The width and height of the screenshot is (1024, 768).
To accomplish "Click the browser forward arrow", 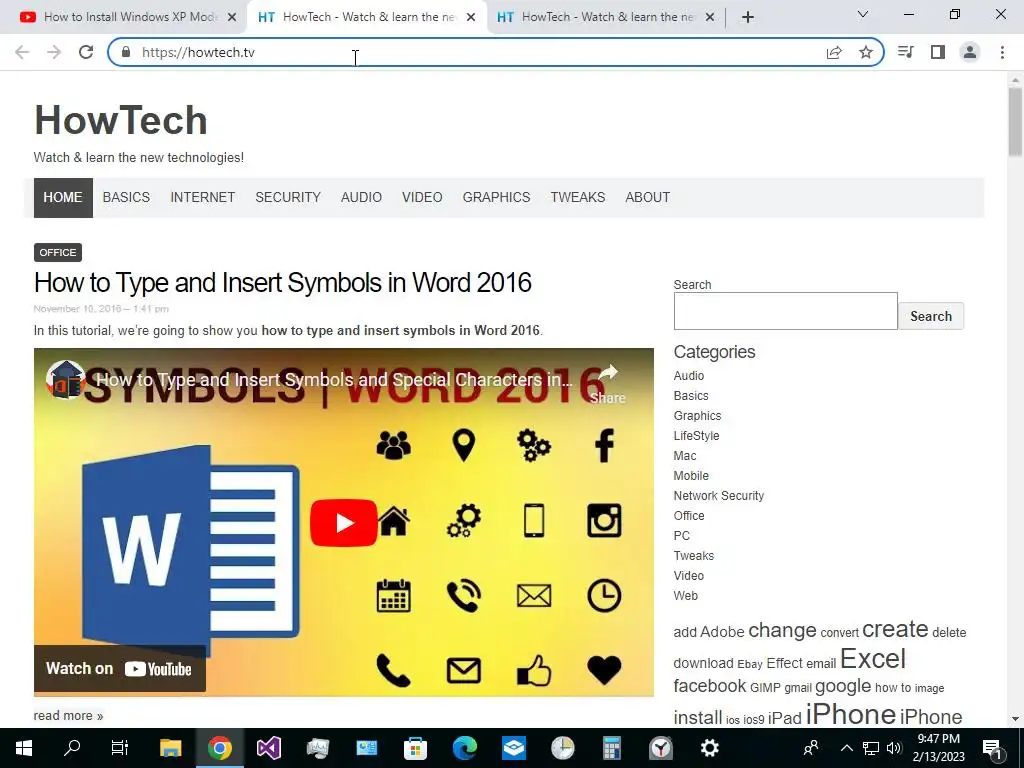I will click(x=54, y=52).
